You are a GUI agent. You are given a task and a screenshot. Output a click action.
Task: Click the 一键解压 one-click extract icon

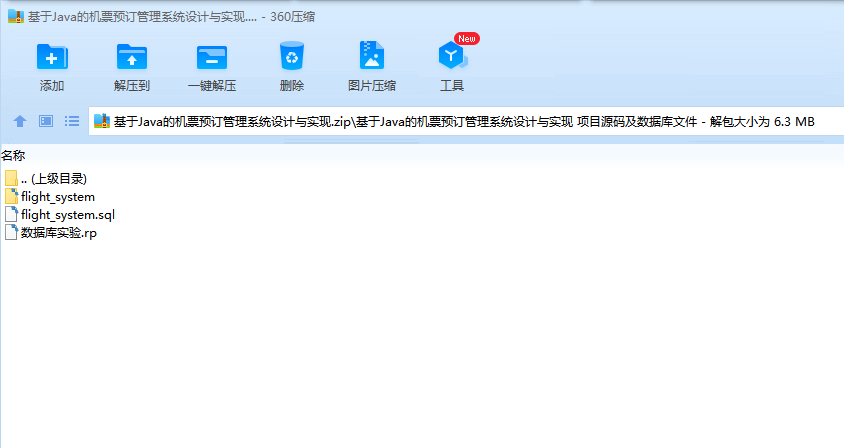[x=212, y=57]
